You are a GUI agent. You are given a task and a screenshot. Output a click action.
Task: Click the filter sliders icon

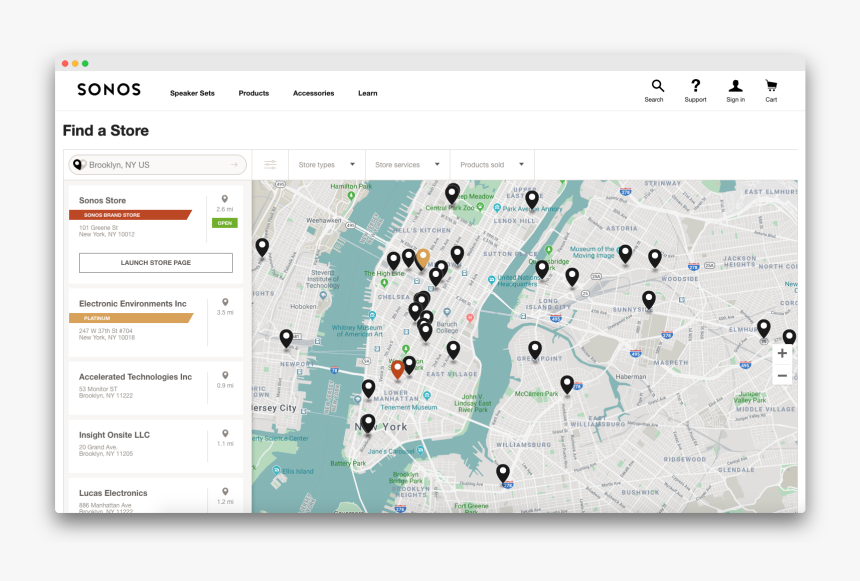(270, 165)
